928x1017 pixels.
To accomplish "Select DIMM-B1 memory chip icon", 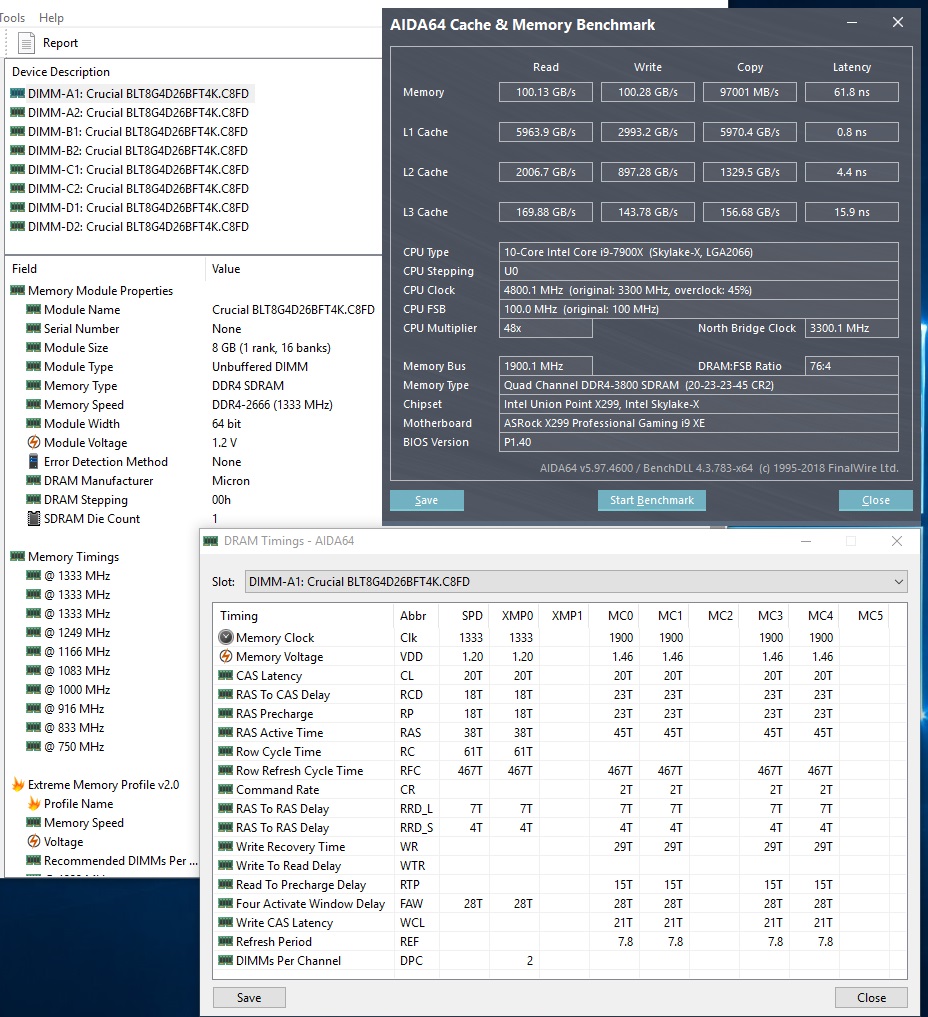I will pos(18,131).
